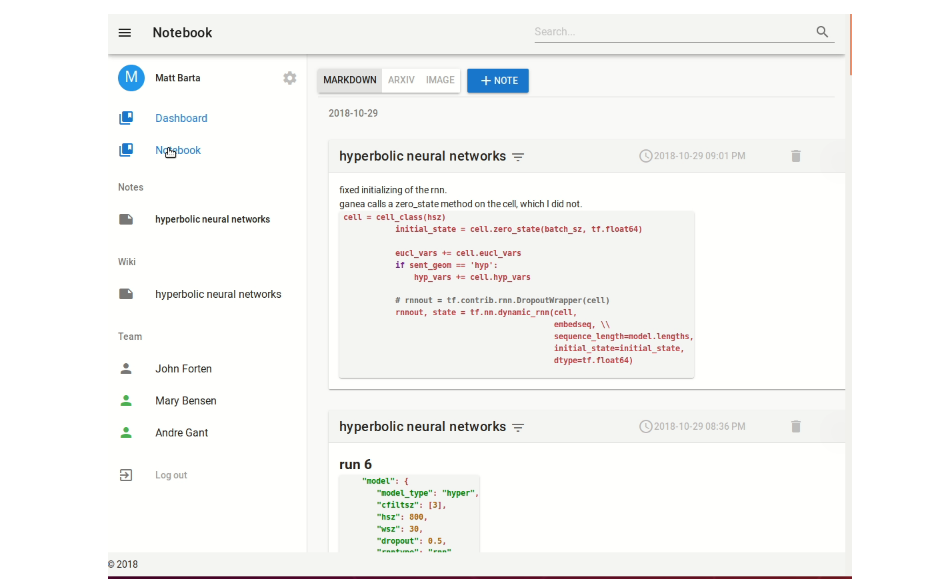The width and height of the screenshot is (938, 586).
Task: Click the © 2018 footer text
Action: click(123, 564)
